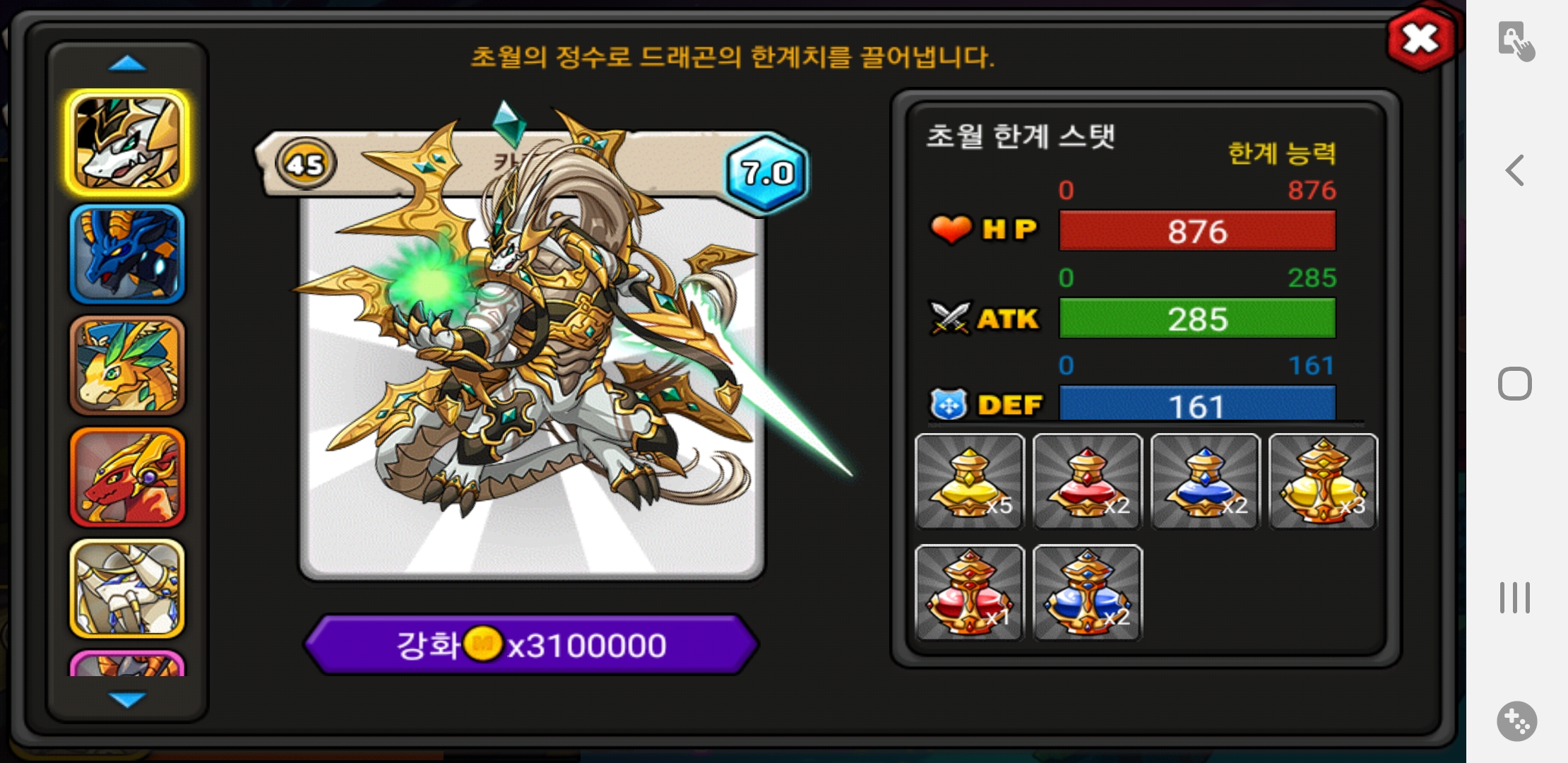1568x763 pixels.
Task: Open the game controller tool icon
Action: point(1516,721)
